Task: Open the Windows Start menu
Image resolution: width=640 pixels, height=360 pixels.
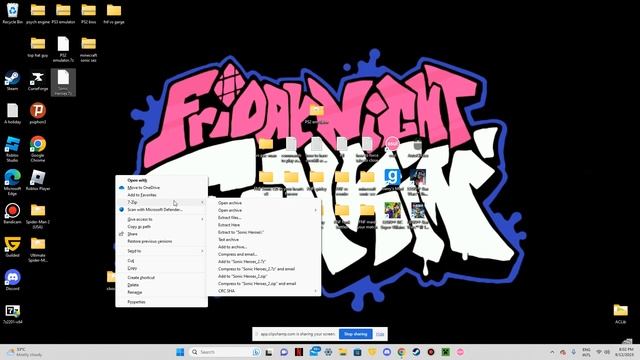Action: tap(180, 352)
